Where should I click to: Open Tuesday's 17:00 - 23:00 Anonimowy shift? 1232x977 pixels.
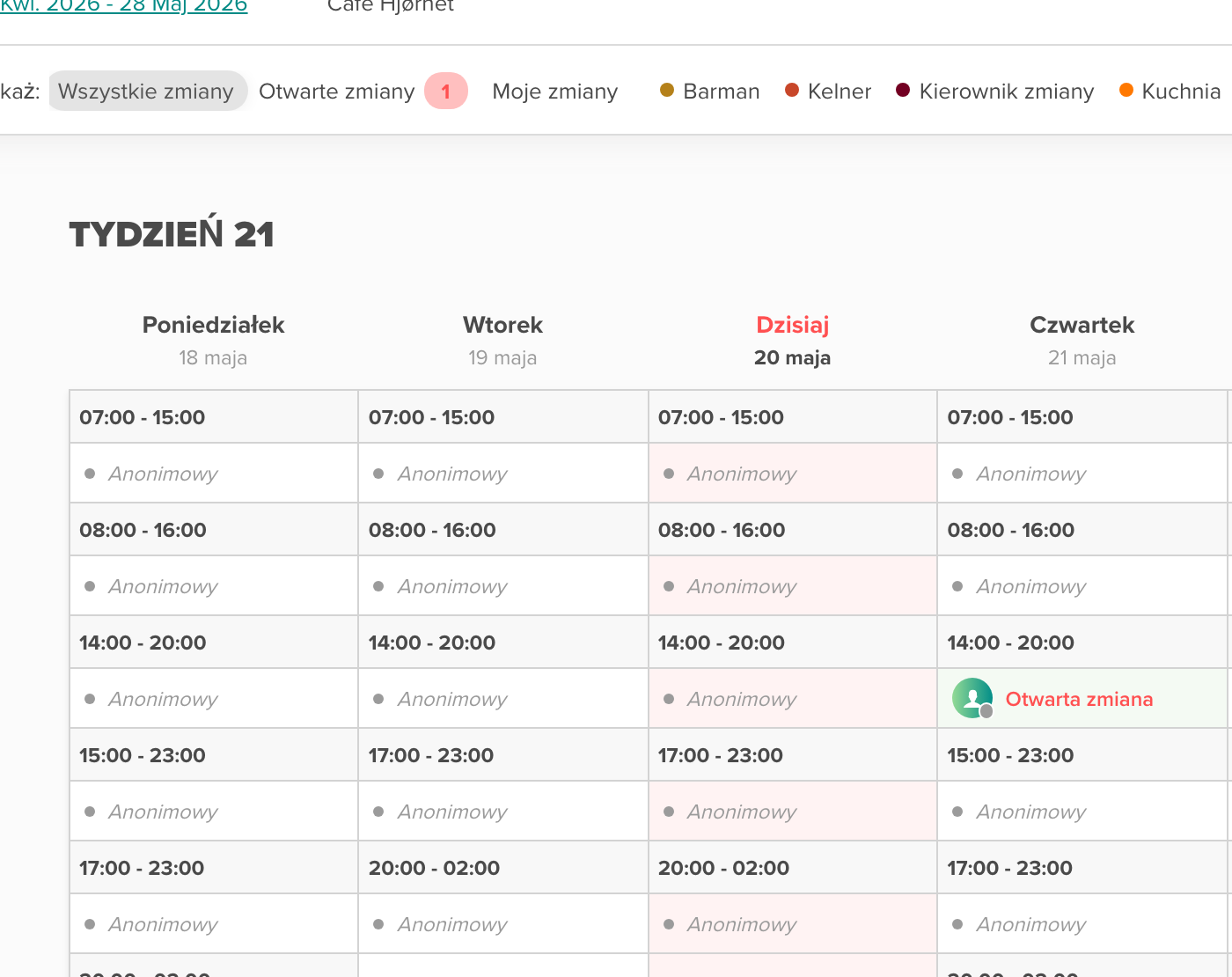click(503, 812)
